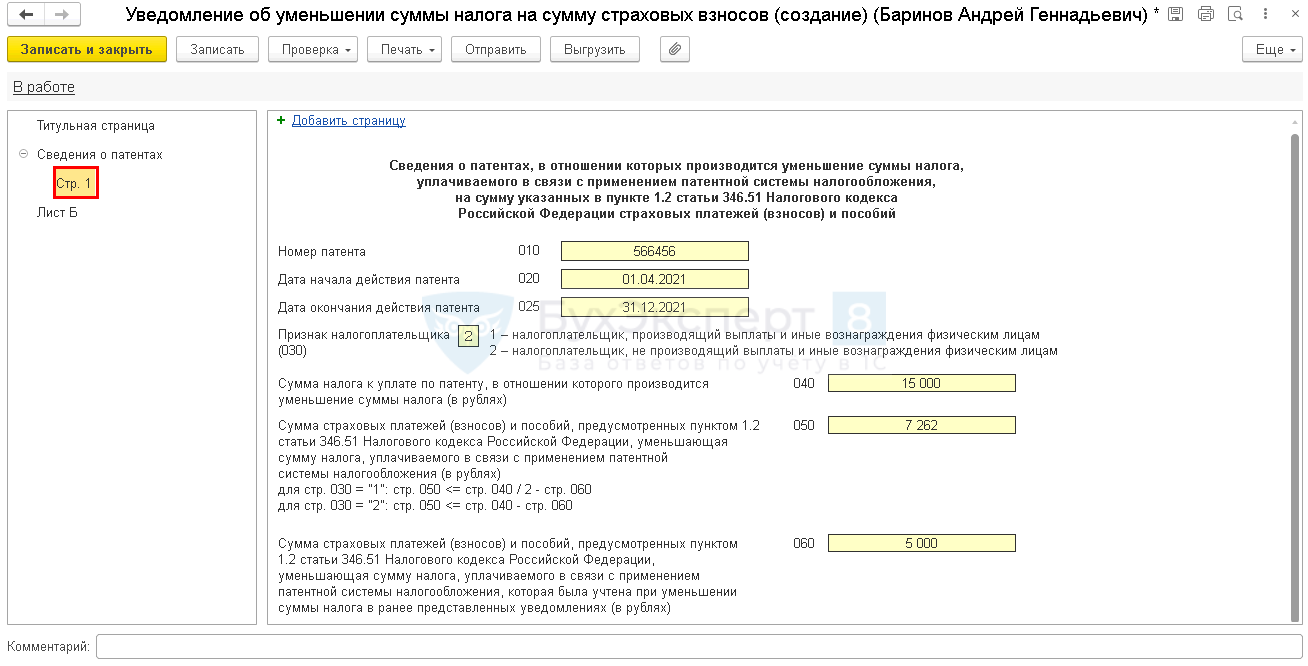Image resolution: width=1308 pixels, height=666 pixels.
Task: Click line 060 field showing 5 000
Action: [922, 543]
